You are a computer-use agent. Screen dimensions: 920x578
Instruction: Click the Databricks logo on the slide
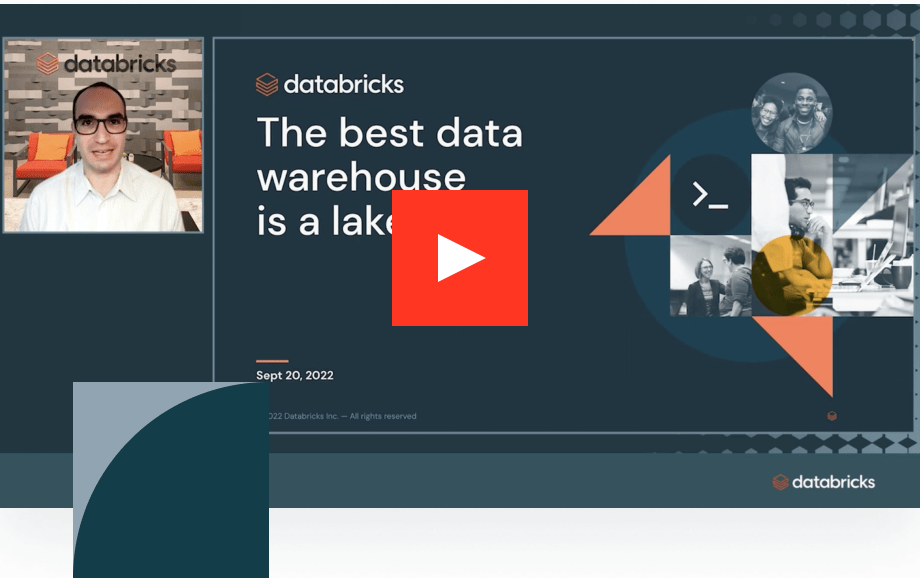(330, 84)
